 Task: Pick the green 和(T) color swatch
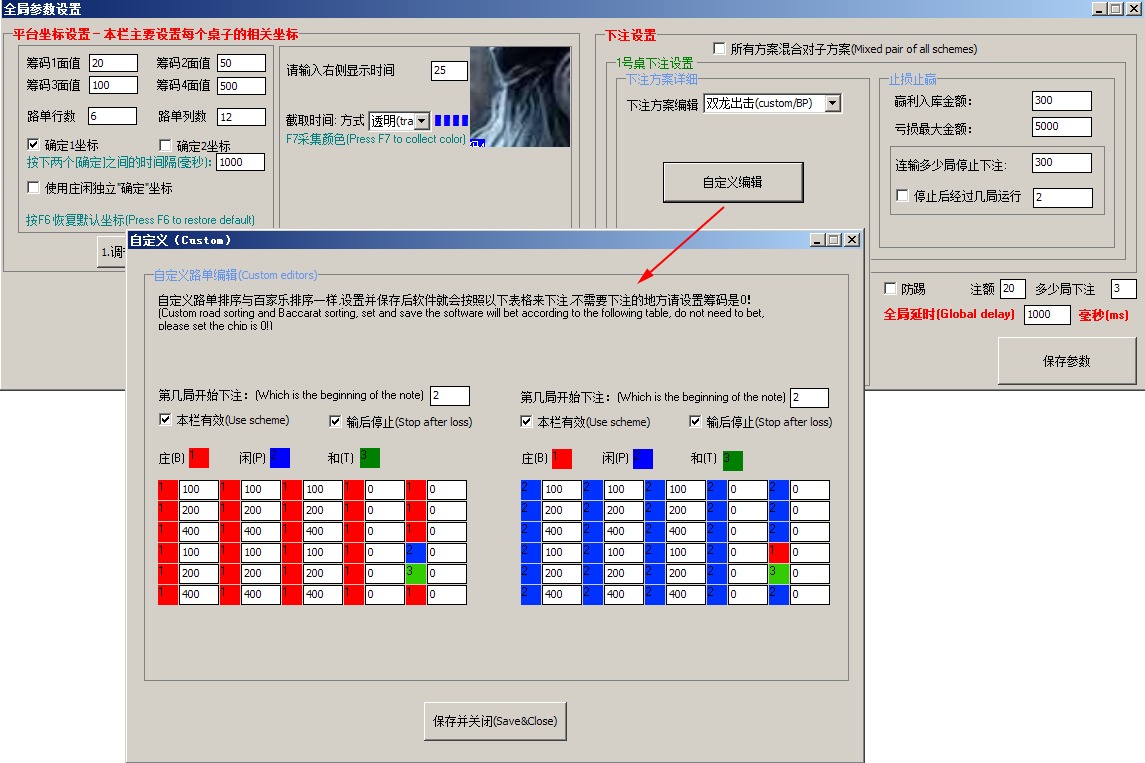pyautogui.click(x=367, y=457)
